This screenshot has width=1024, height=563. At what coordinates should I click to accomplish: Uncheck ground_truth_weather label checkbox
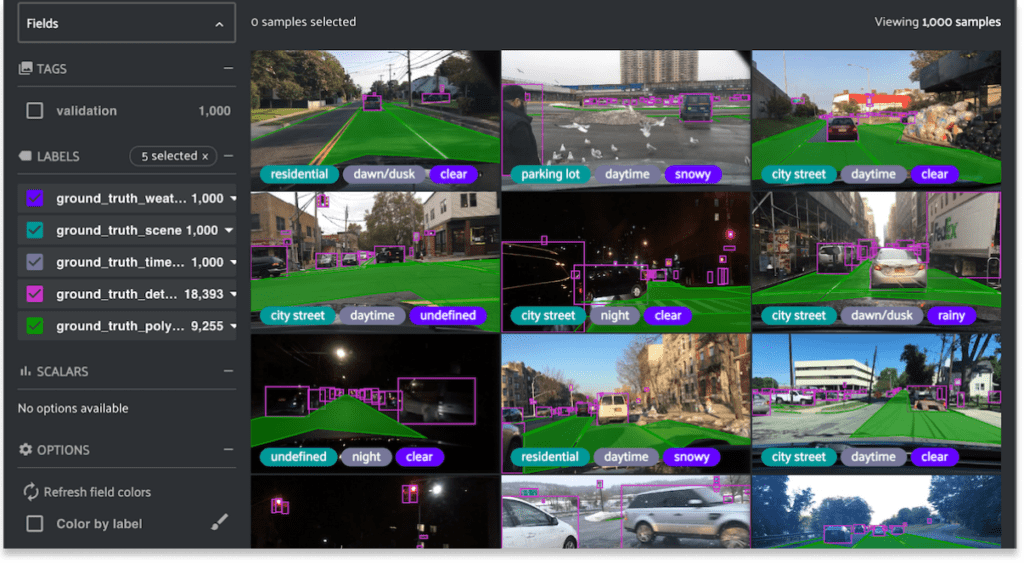pyautogui.click(x=35, y=198)
